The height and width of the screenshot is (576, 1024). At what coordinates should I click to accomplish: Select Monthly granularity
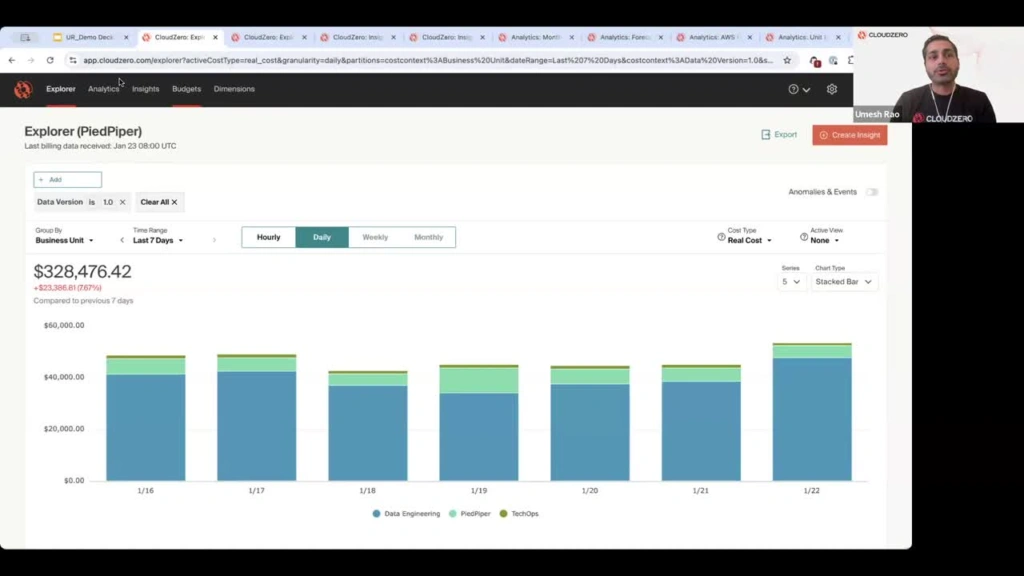pos(428,237)
